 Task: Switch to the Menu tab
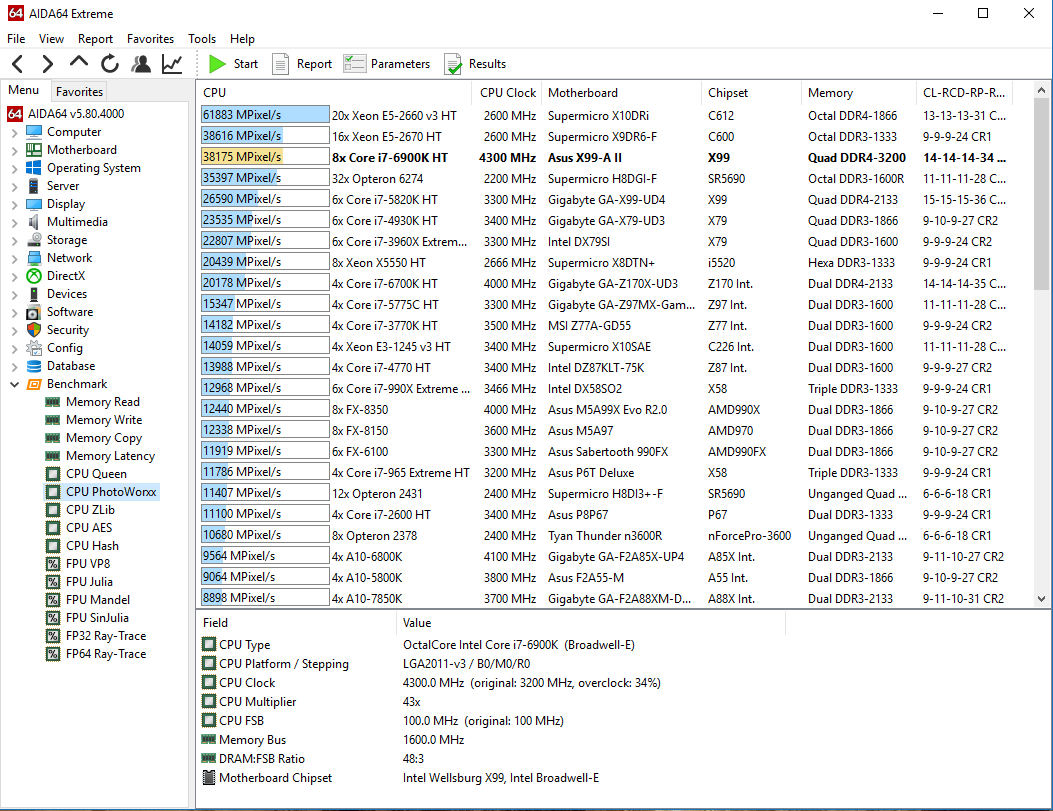(x=24, y=90)
